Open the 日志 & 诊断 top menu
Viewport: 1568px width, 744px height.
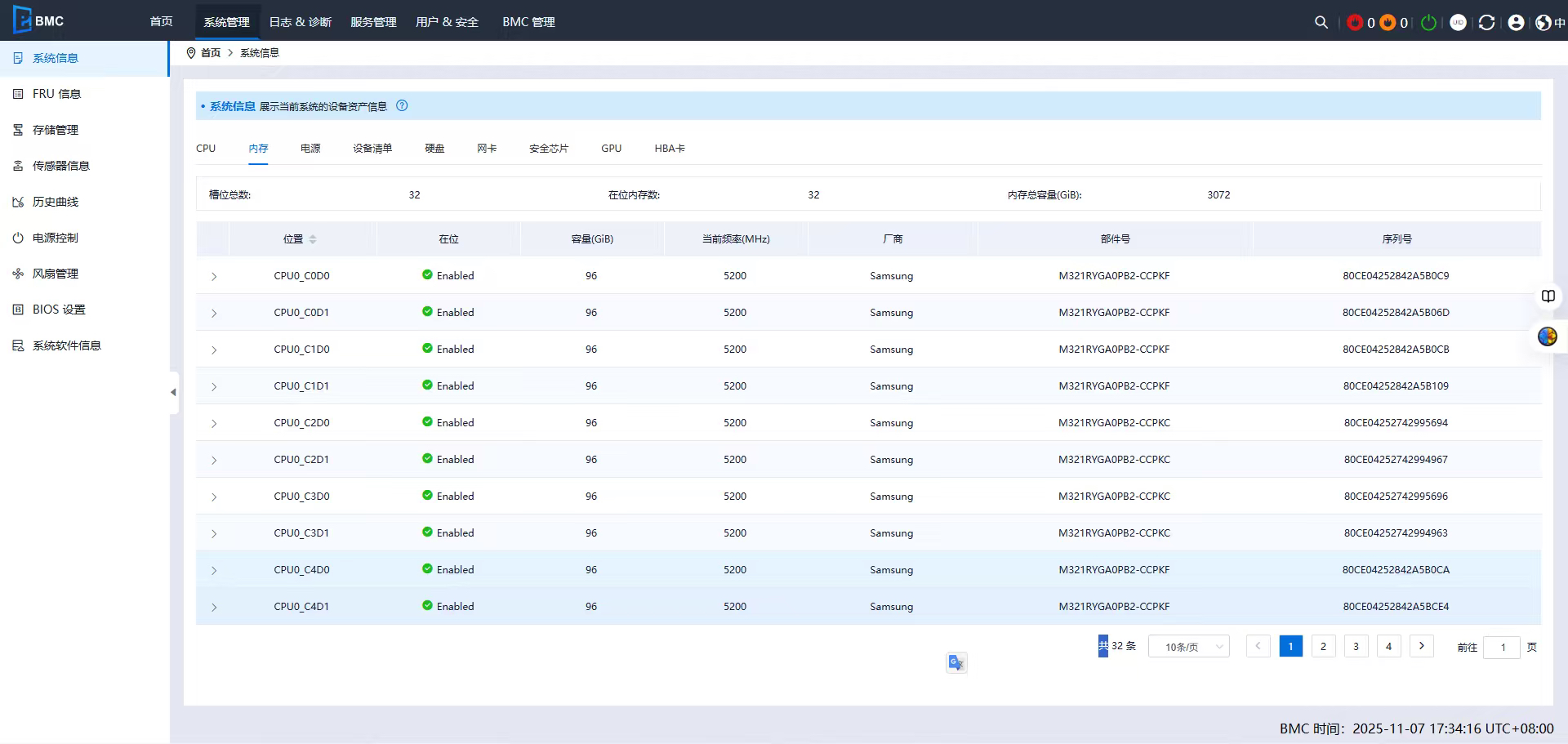click(x=300, y=22)
